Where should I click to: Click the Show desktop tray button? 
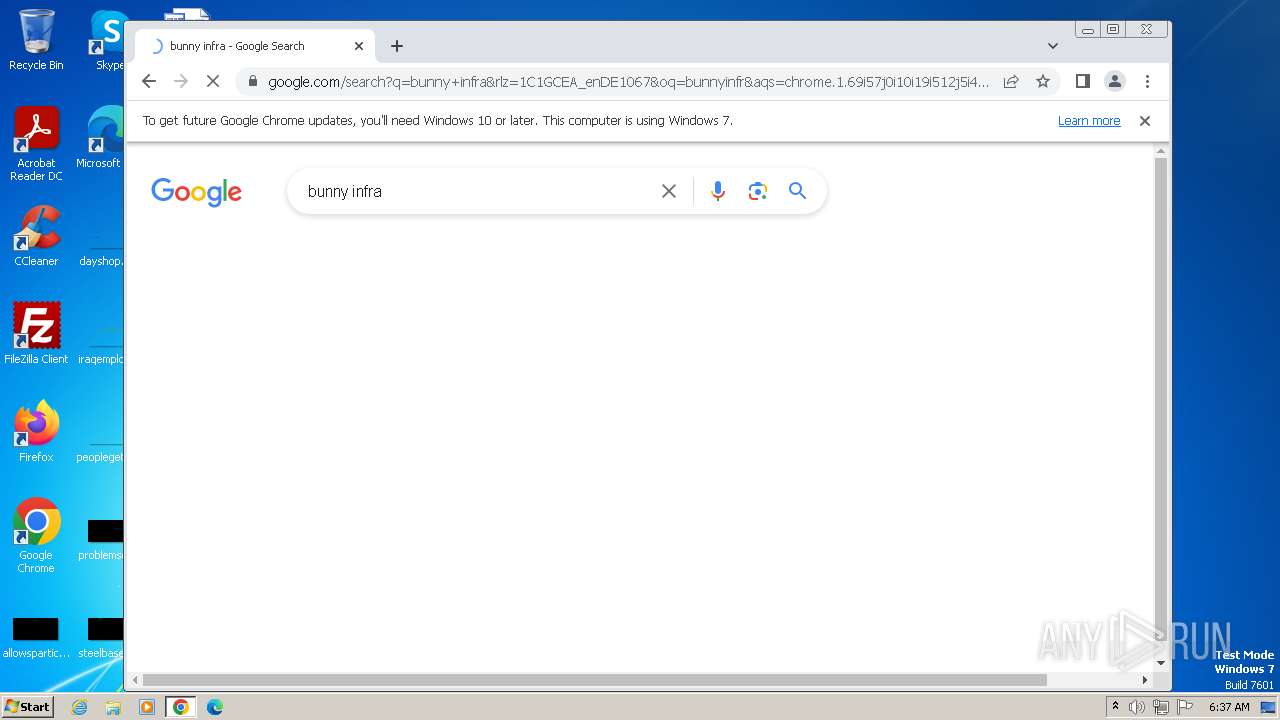(1269, 707)
